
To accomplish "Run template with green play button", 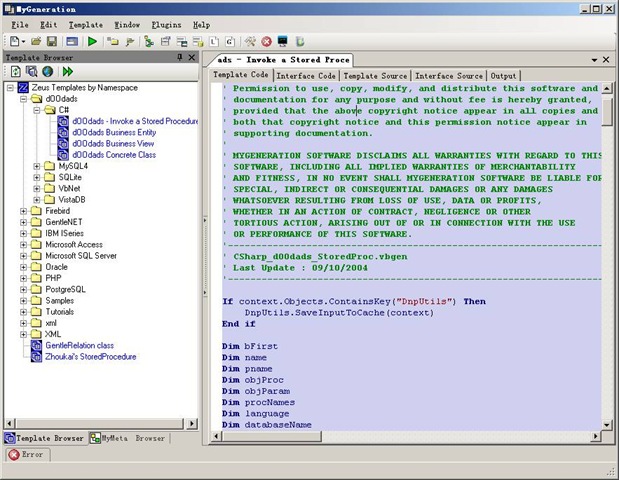I will (x=92, y=41).
